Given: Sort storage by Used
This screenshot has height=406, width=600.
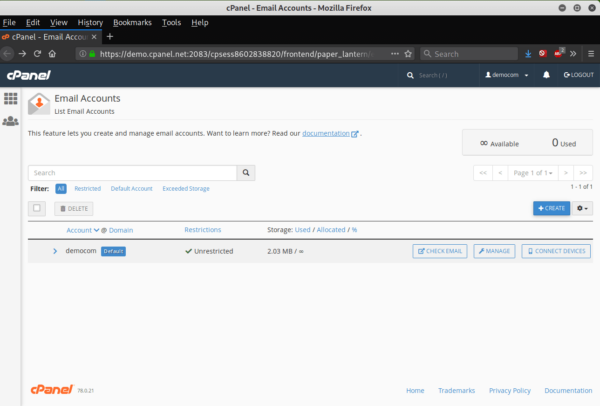Looking at the screenshot, I should [x=302, y=230].
